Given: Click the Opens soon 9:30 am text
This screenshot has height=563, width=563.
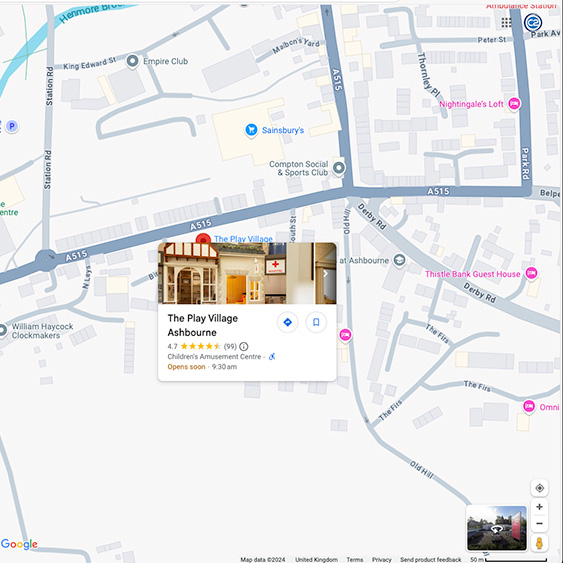Looking at the screenshot, I should coord(202,367).
